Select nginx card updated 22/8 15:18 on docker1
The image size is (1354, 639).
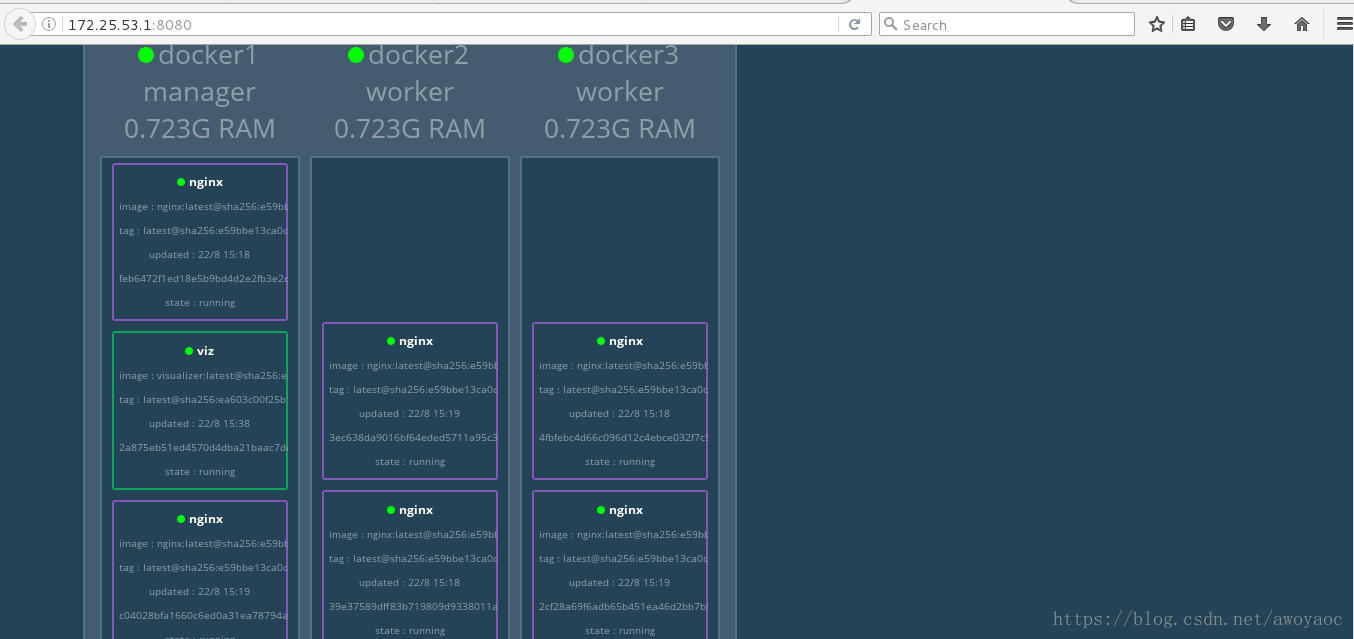click(200, 242)
